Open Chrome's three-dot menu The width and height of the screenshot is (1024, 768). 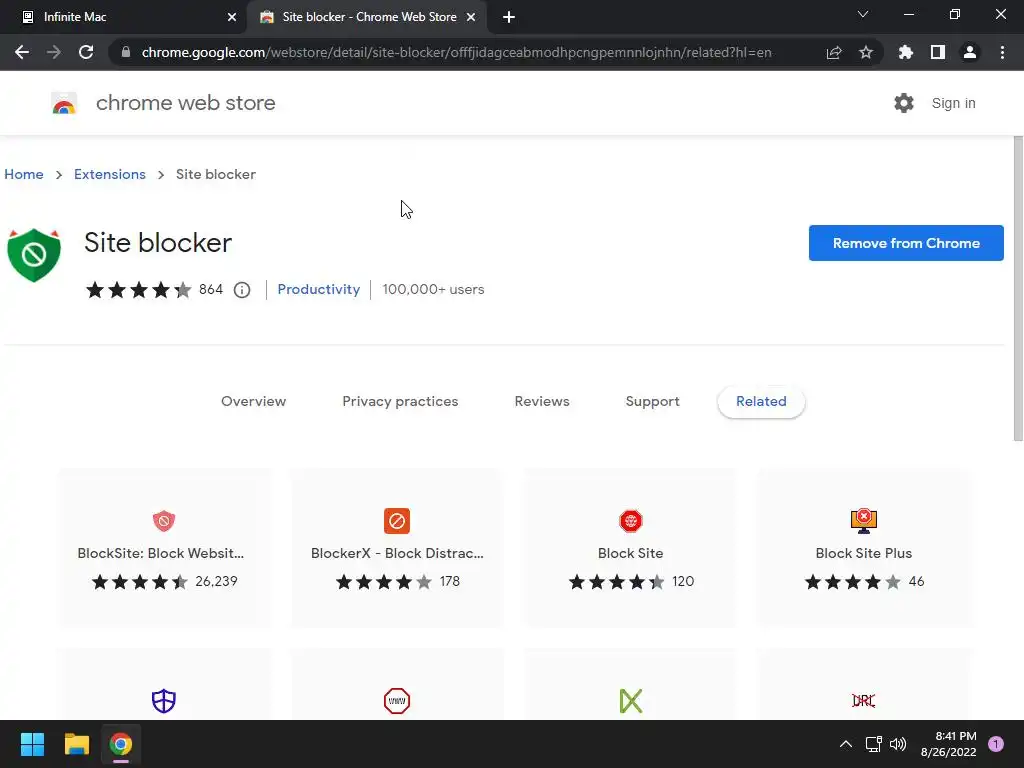[x=1002, y=52]
